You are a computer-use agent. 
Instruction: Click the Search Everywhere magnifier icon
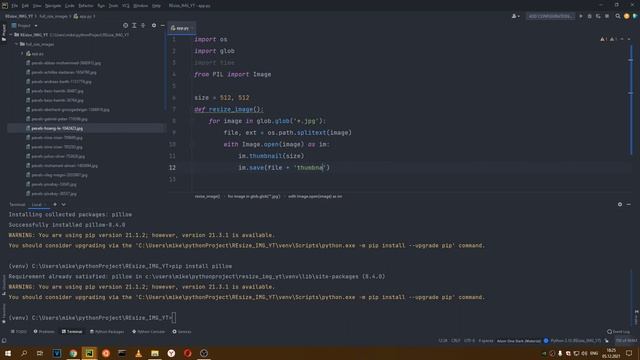click(618, 16)
